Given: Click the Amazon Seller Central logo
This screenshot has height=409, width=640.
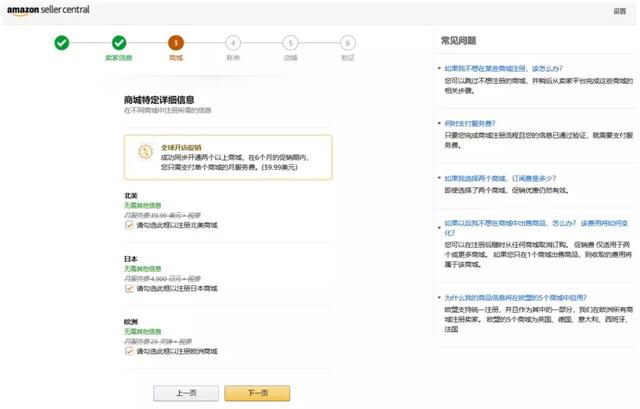Looking at the screenshot, I should pos(48,10).
